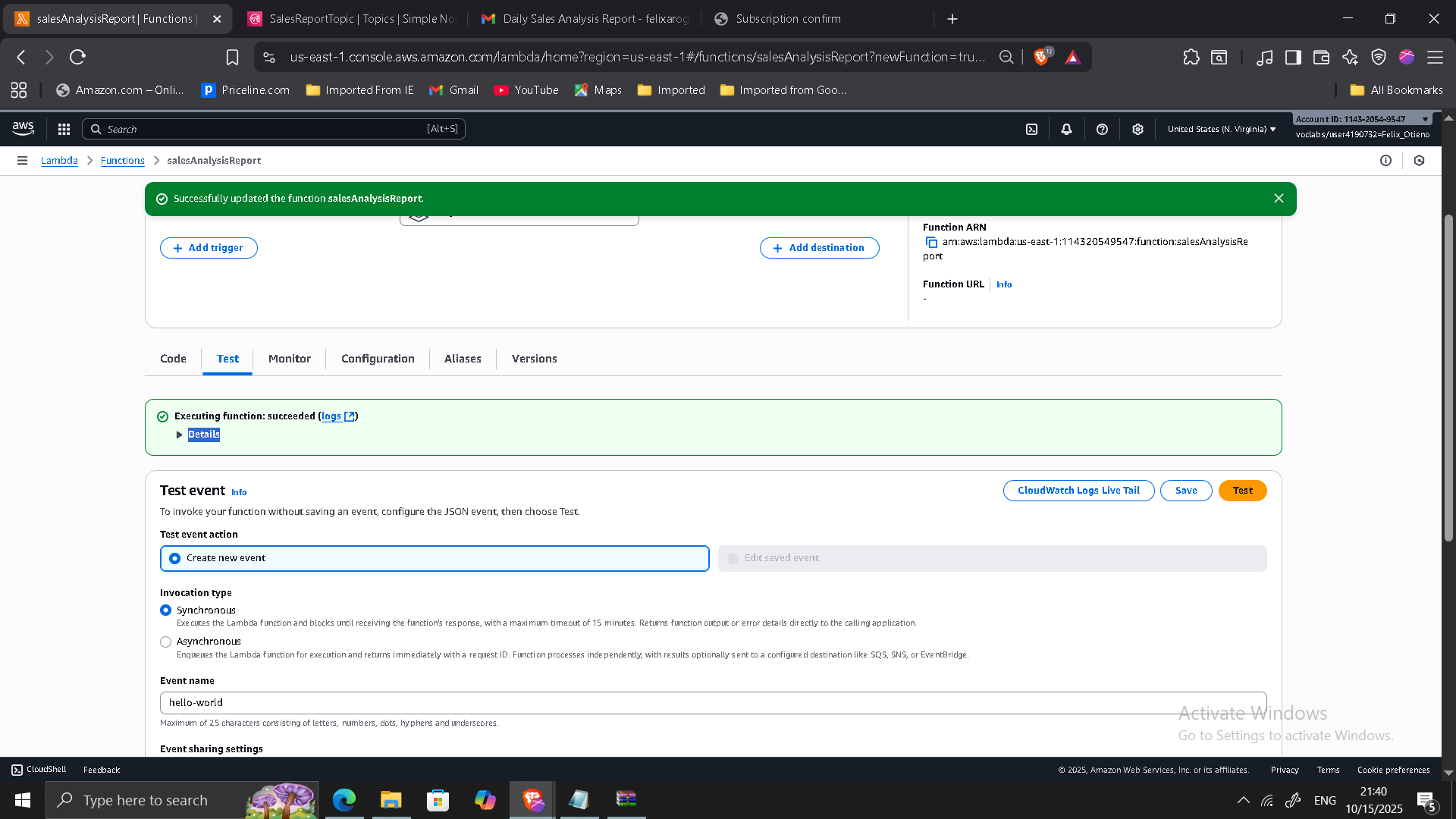Click the help question mark icon
The image size is (1456, 819).
click(x=1102, y=129)
